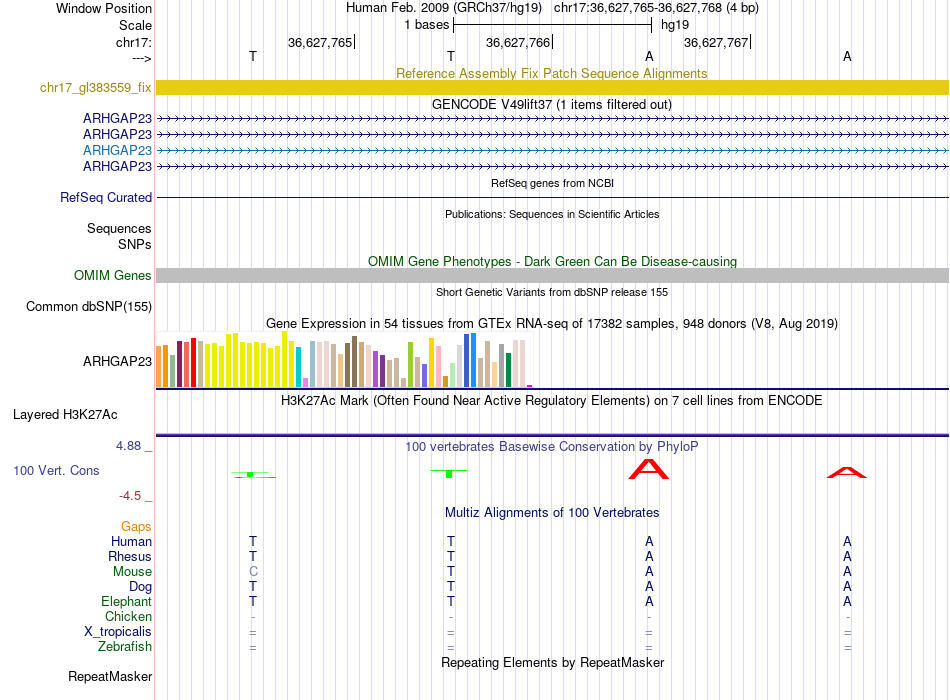
Task: Select the Scale track label
Action: pyautogui.click(x=135, y=25)
